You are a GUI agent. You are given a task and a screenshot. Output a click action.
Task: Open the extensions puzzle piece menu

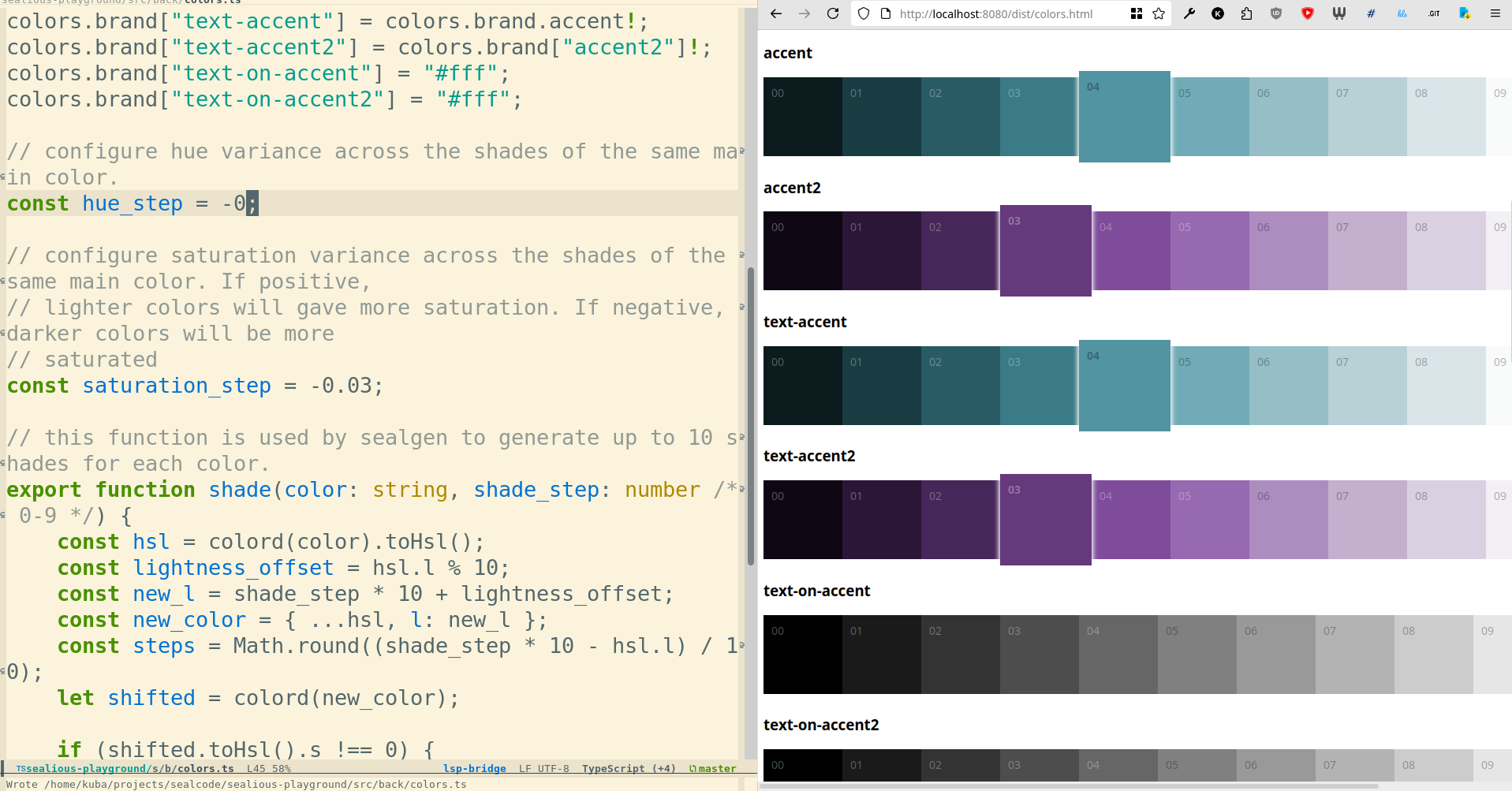(1247, 13)
